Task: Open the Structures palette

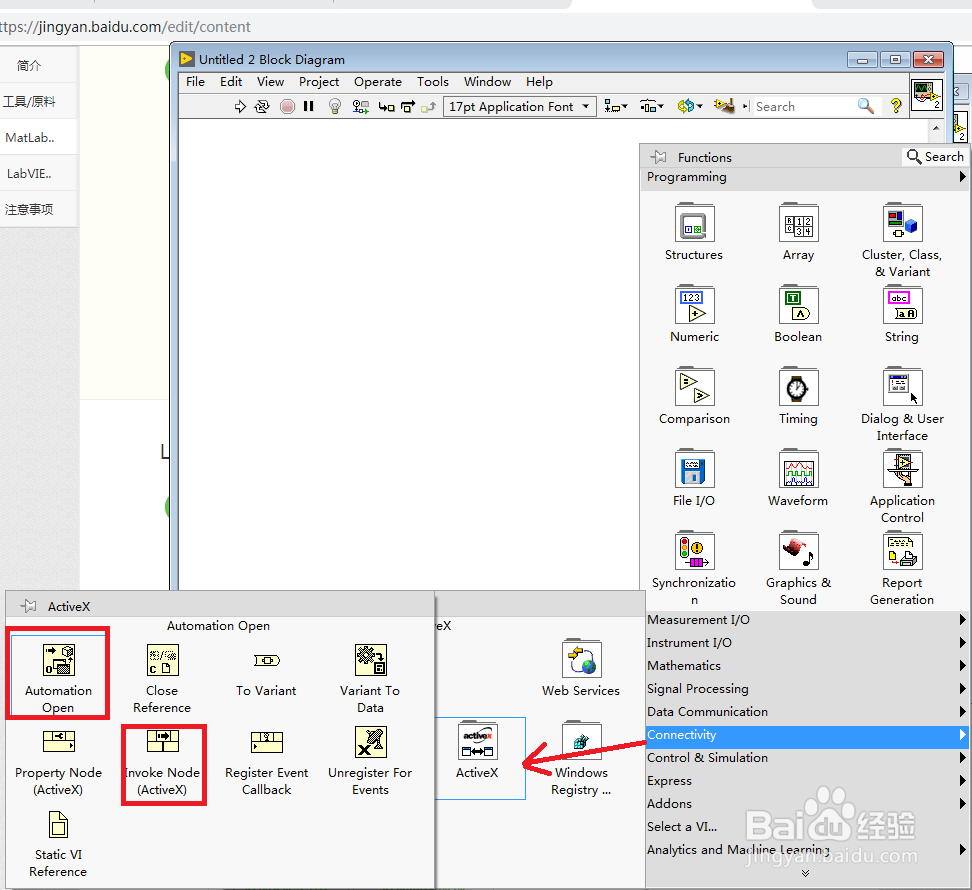Action: [694, 232]
